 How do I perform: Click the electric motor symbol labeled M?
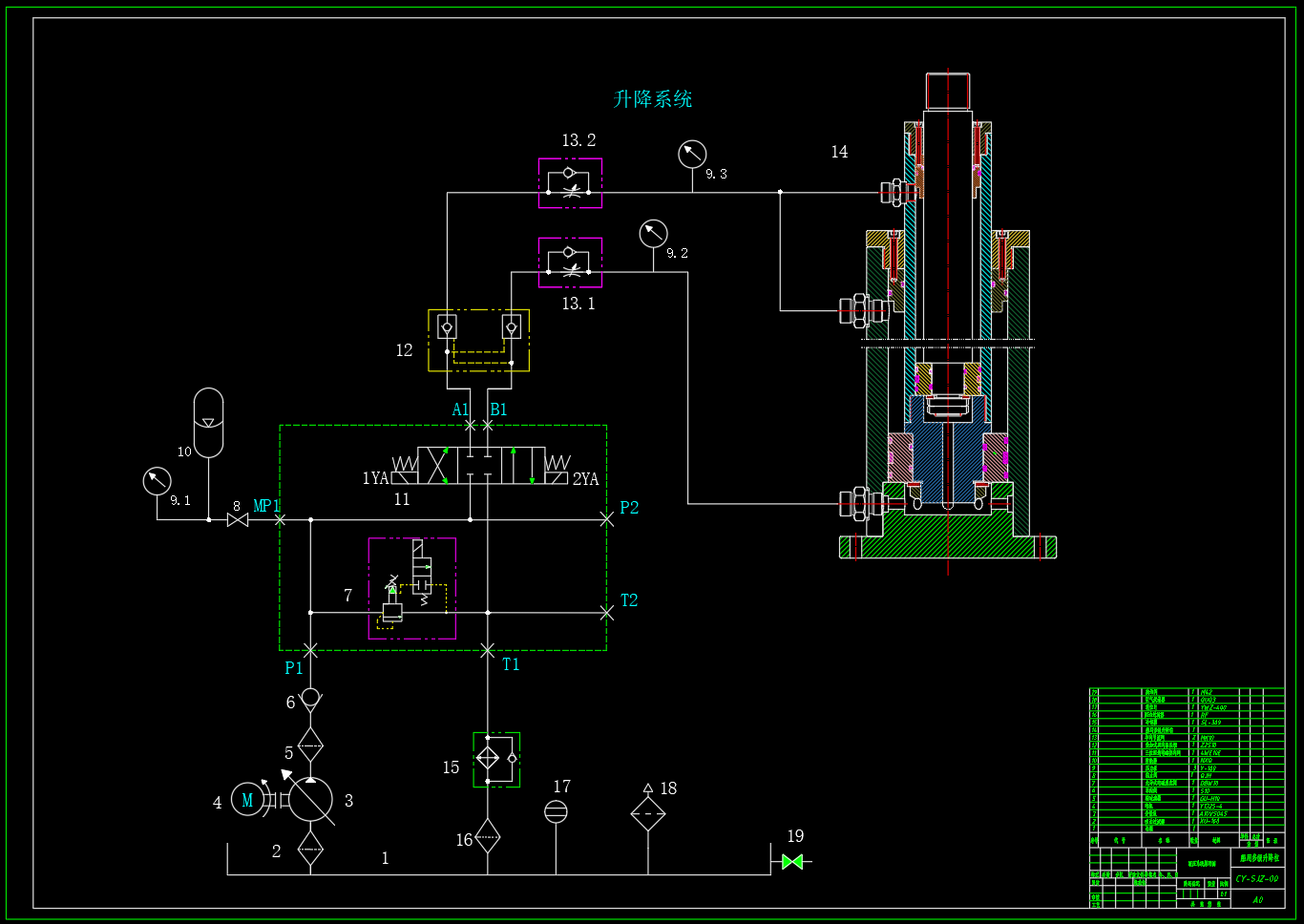(248, 799)
